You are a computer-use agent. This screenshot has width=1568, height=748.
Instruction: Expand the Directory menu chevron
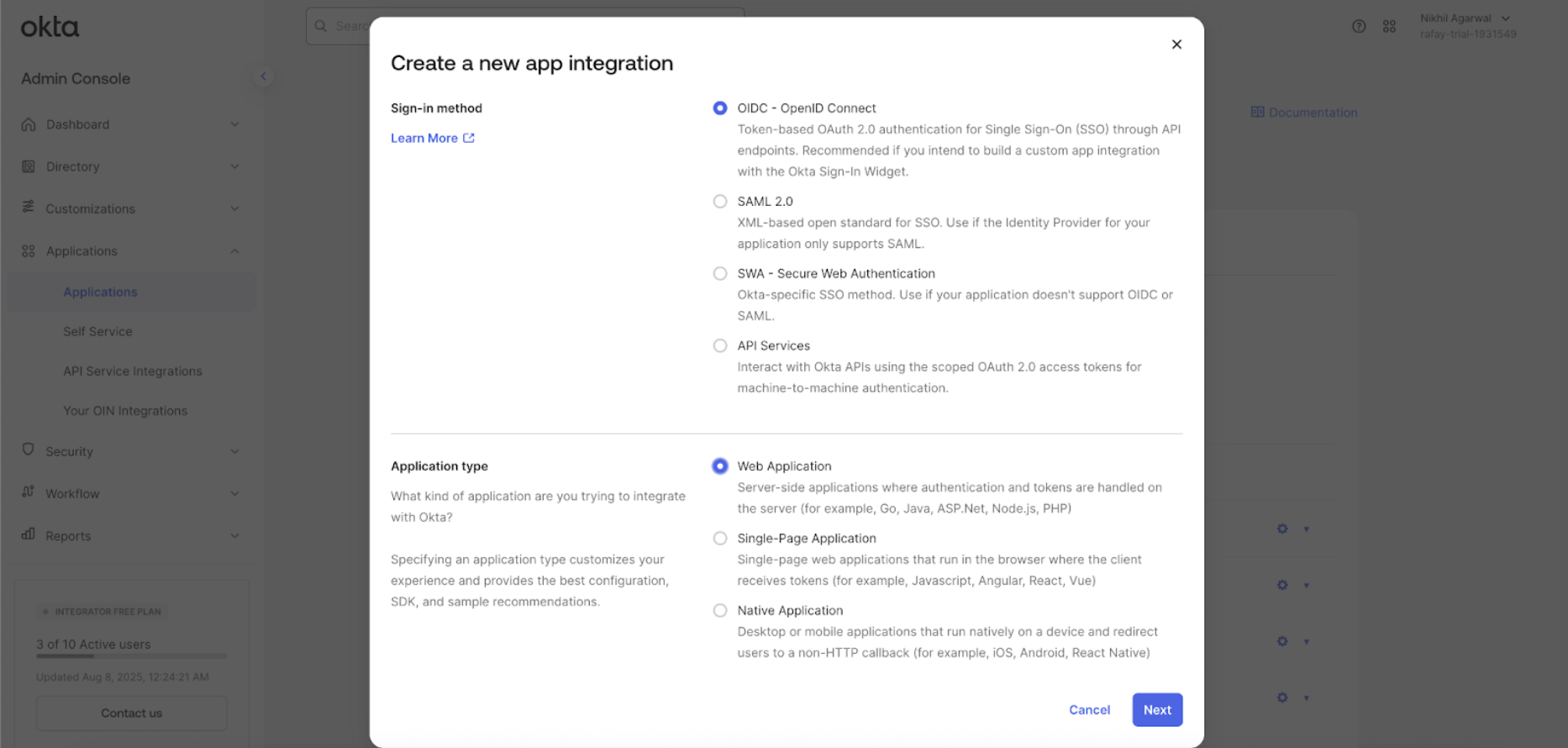point(234,166)
